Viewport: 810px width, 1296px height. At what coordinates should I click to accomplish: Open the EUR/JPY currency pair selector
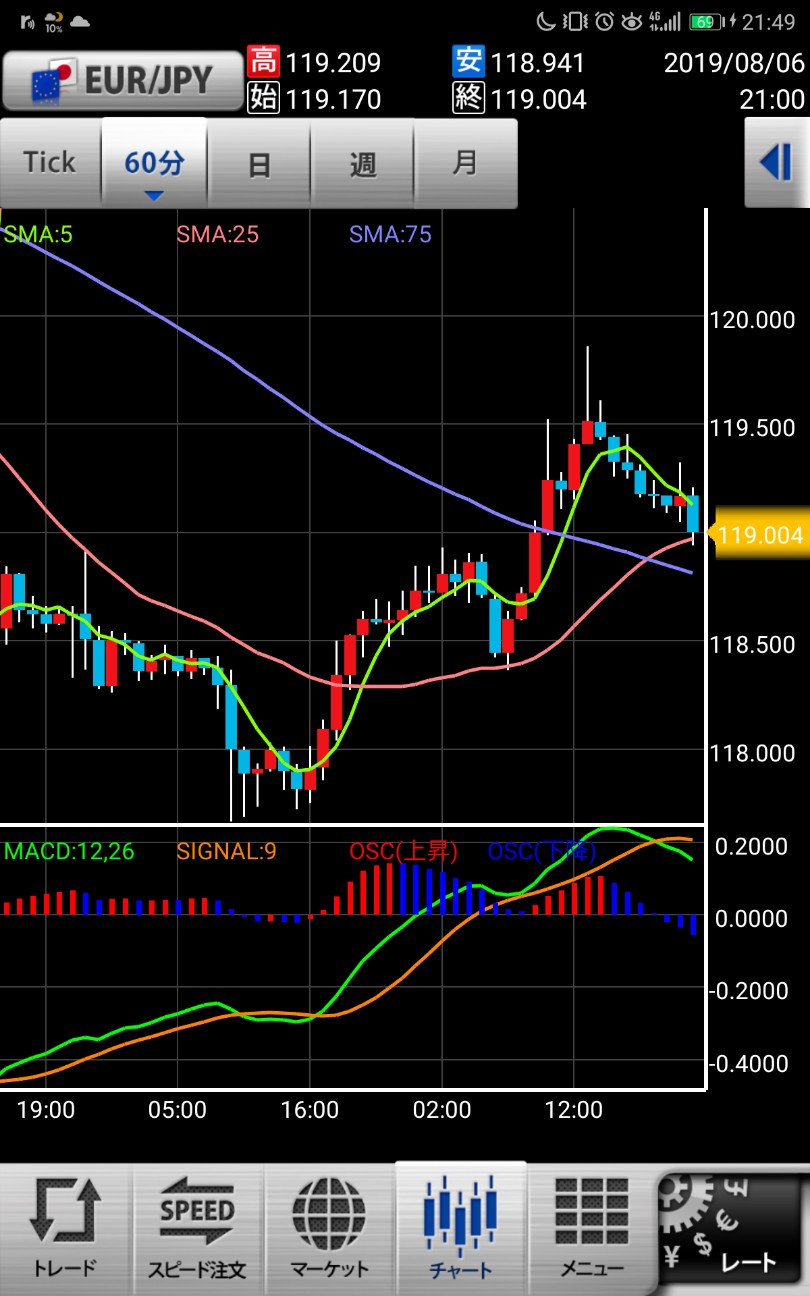[122, 81]
